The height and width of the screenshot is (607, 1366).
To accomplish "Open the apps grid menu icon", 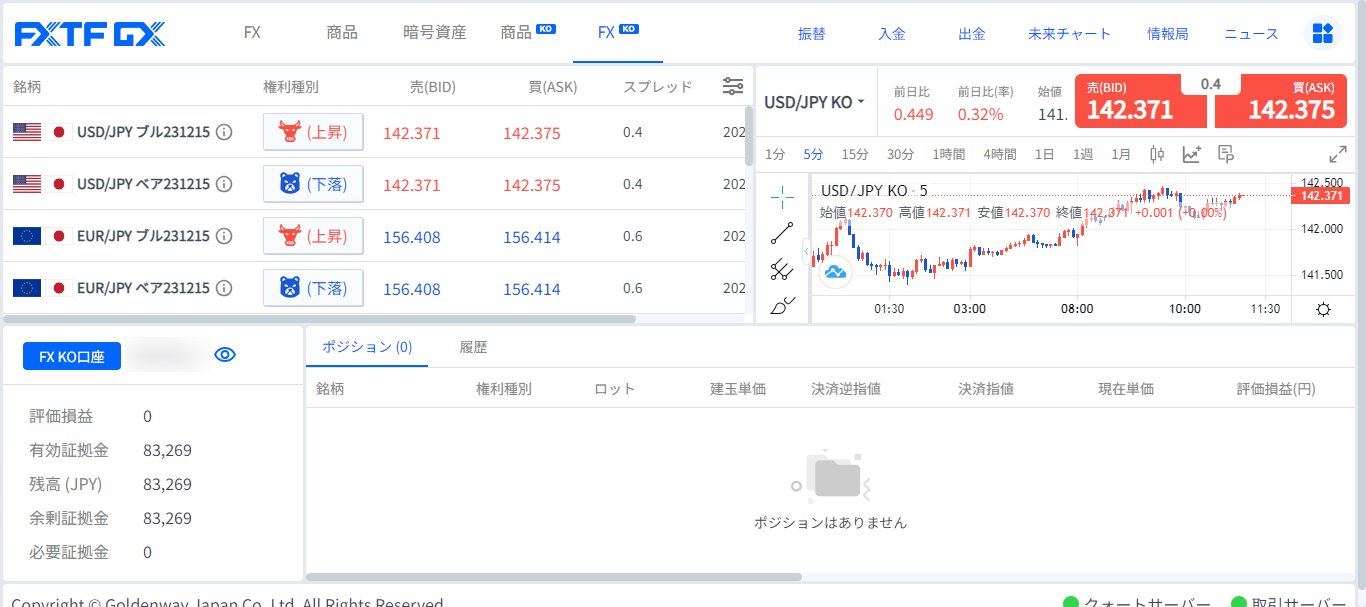I will coord(1323,33).
